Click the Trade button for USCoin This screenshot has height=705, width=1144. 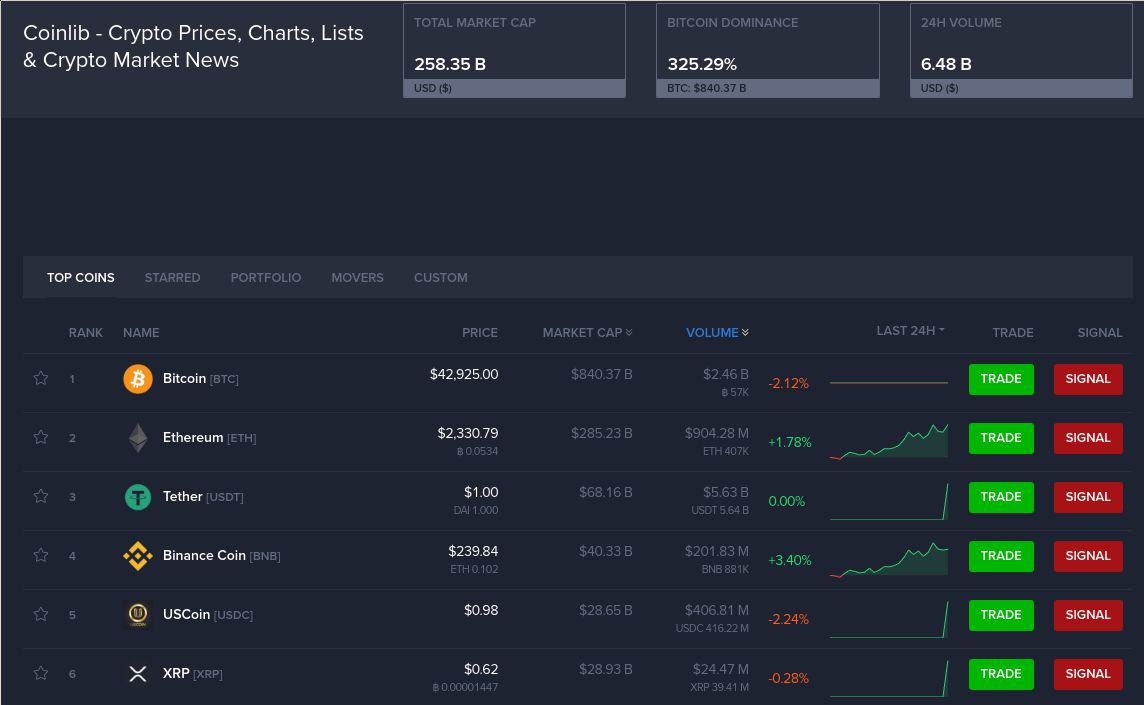(x=1001, y=615)
